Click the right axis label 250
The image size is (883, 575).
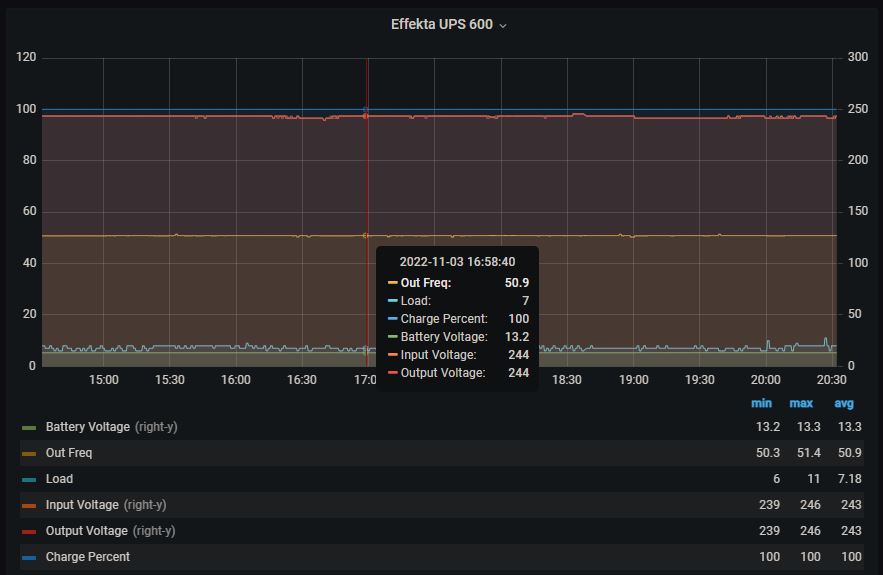coord(858,109)
